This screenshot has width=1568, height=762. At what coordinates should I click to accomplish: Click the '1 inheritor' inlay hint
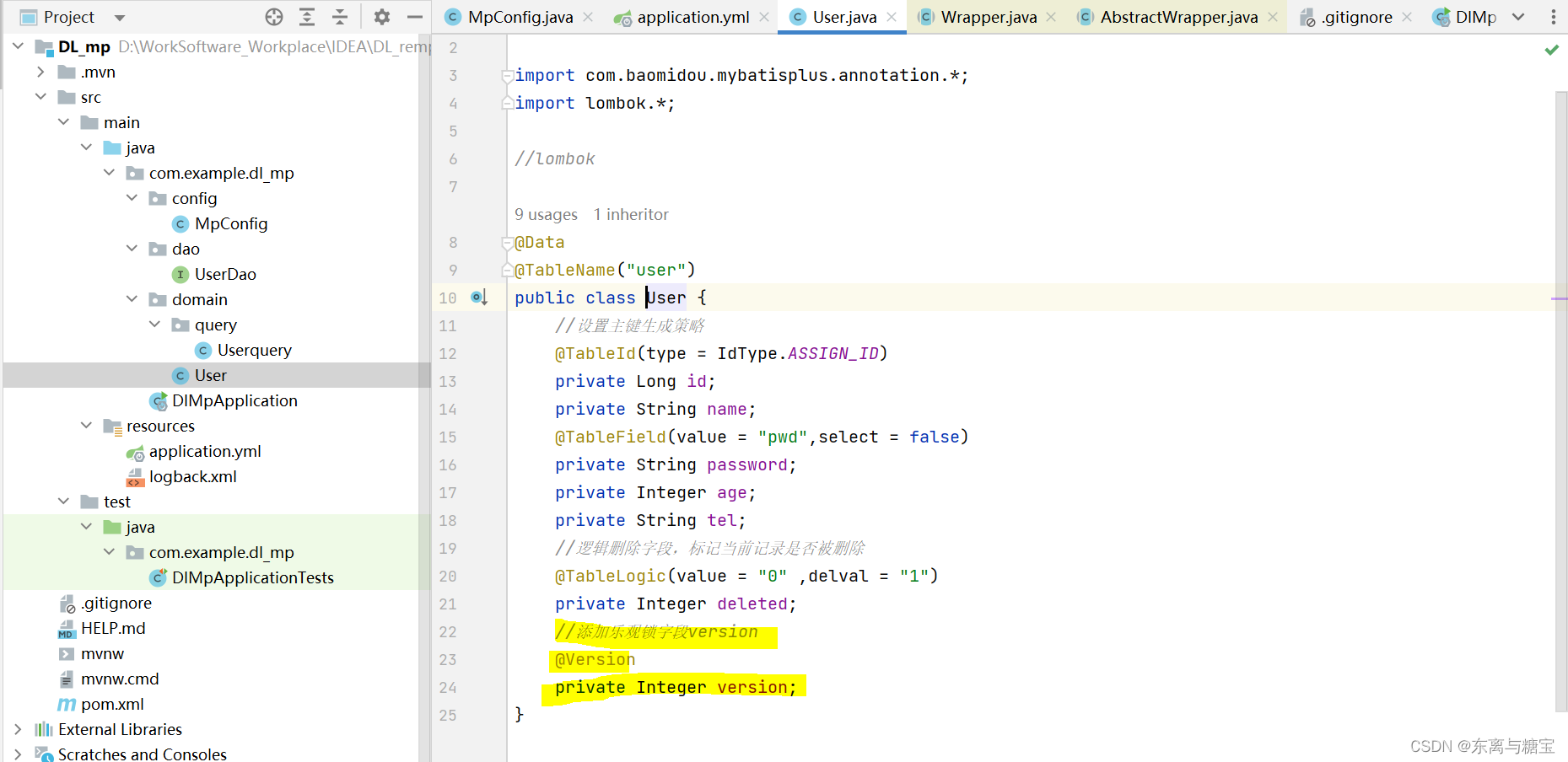coord(631,214)
